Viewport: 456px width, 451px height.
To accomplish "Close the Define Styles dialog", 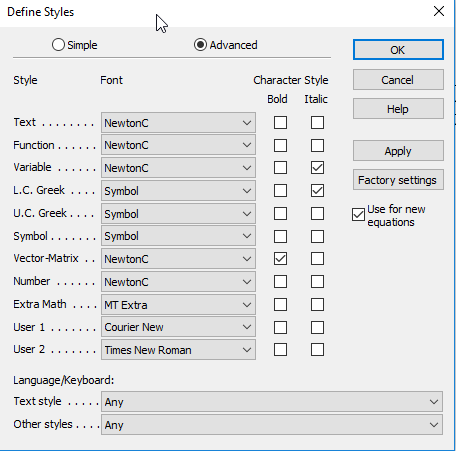I will [439, 11].
